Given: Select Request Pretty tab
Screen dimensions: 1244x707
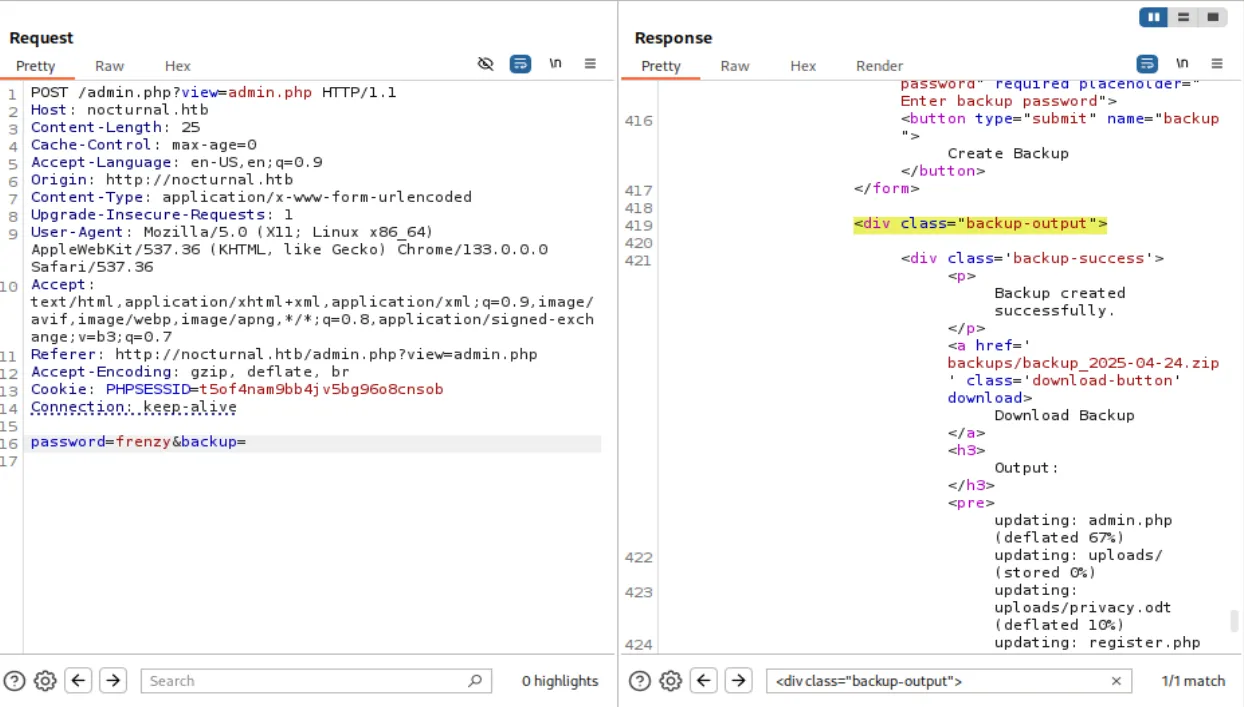Looking at the screenshot, I should [x=36, y=66].
